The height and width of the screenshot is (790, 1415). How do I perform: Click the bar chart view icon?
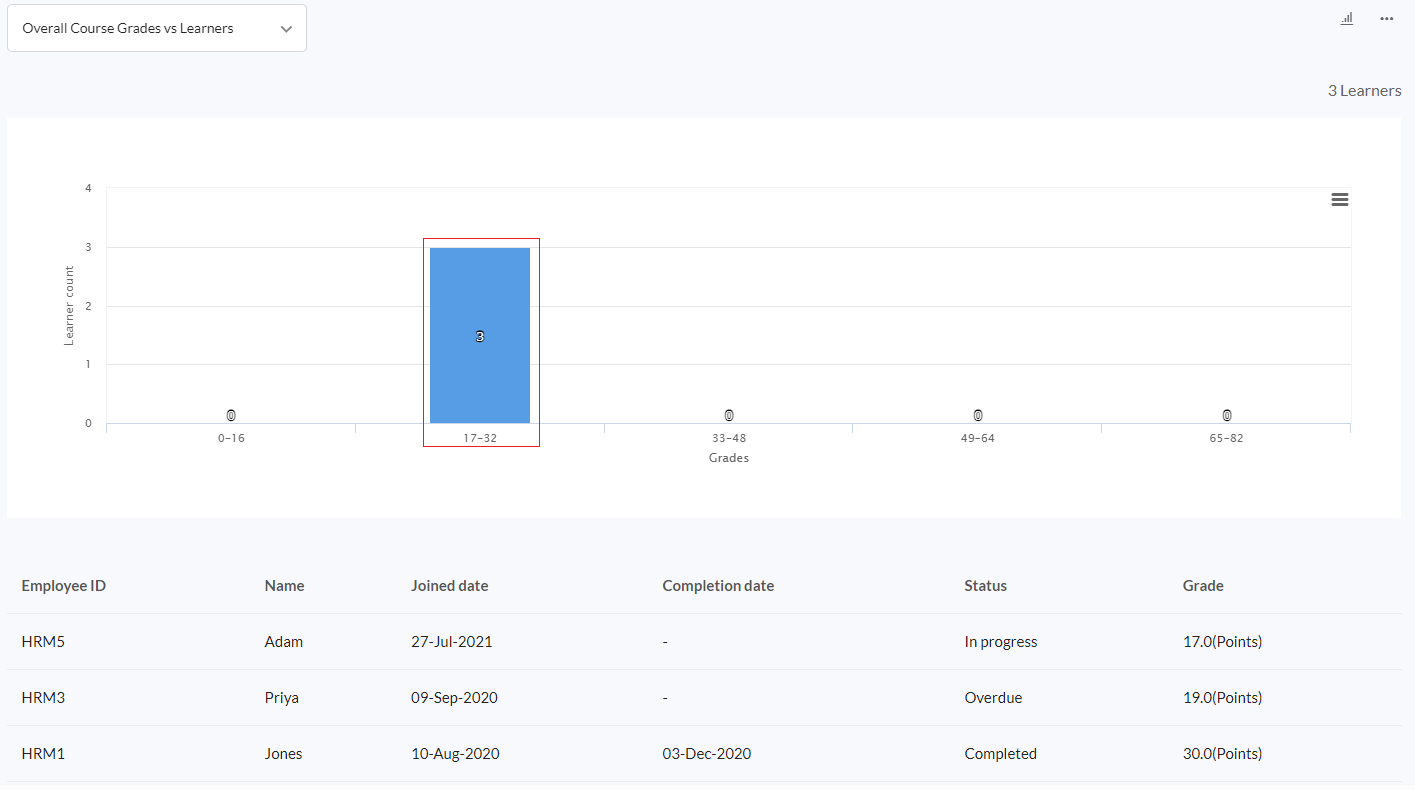click(1347, 18)
